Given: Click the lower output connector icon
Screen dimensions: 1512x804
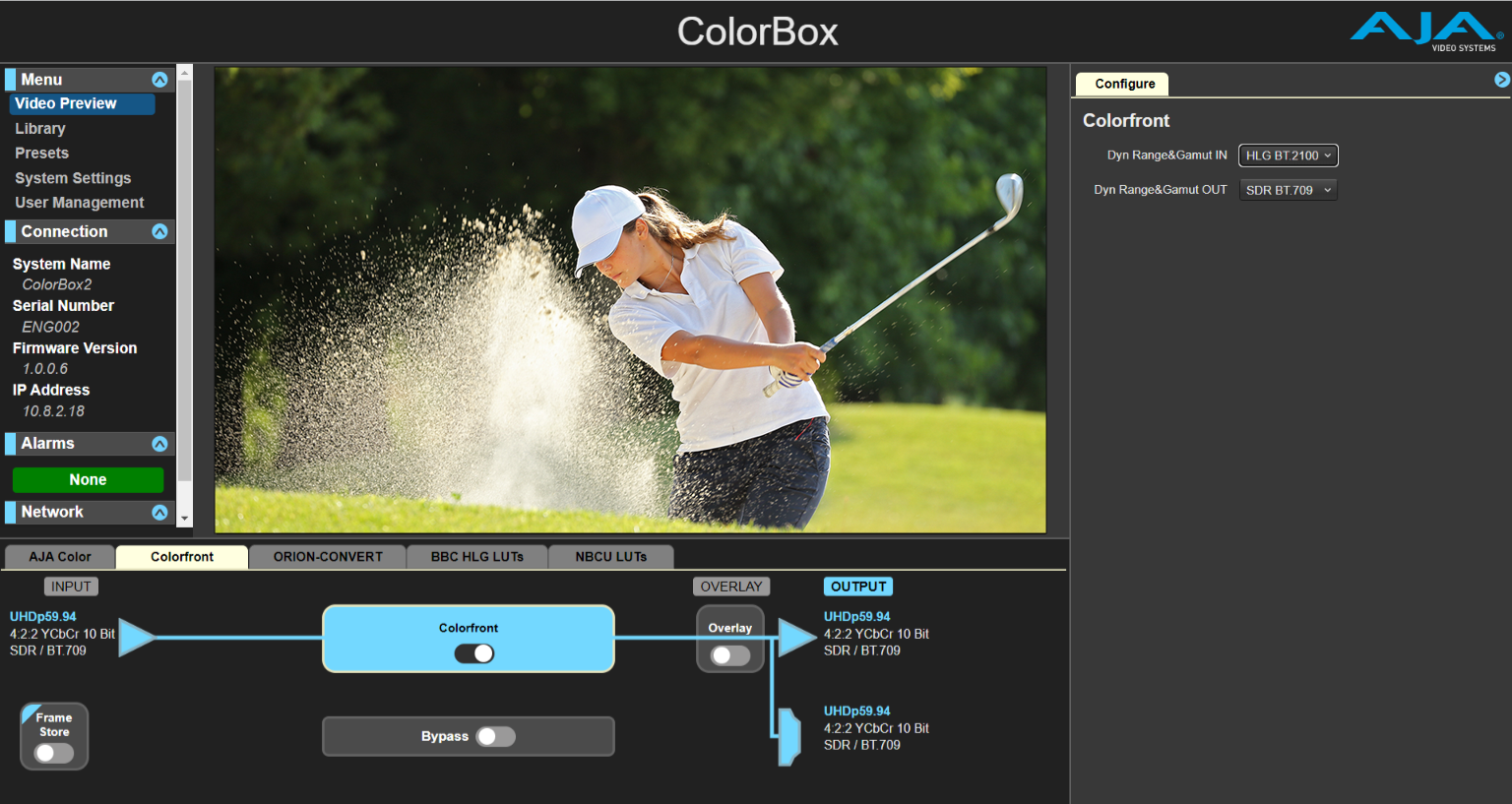Looking at the screenshot, I should [788, 736].
